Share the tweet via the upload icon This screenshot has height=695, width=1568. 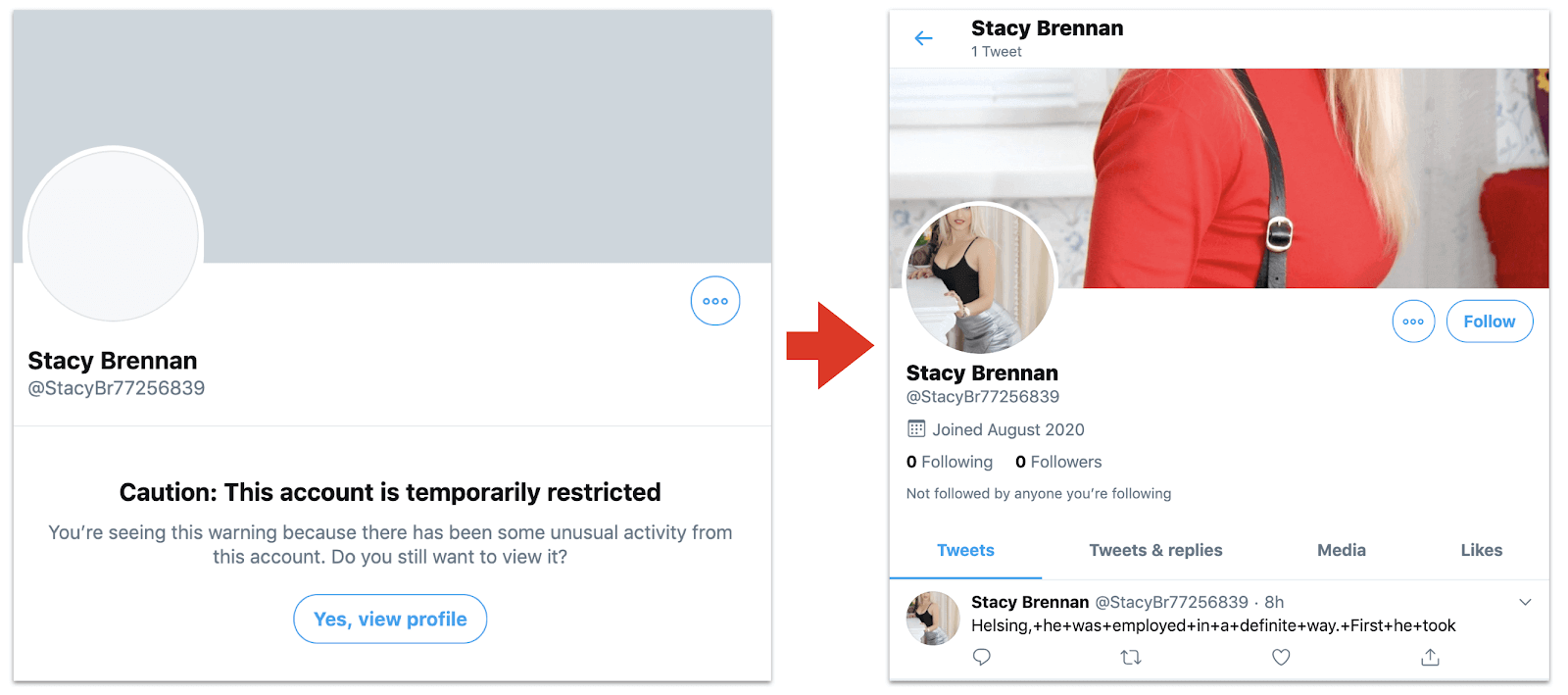point(1430,657)
